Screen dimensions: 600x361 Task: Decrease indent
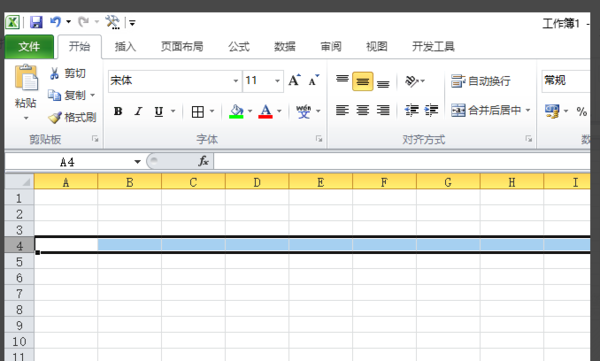[x=412, y=111]
